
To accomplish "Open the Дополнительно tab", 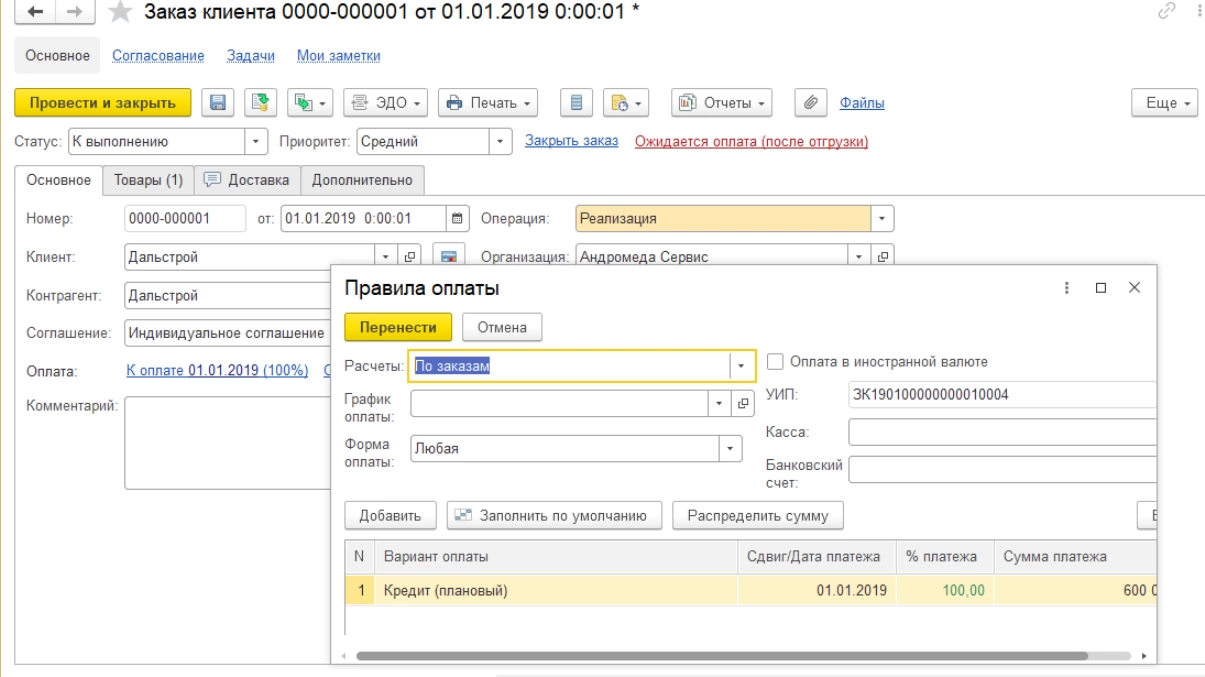I will [x=363, y=180].
